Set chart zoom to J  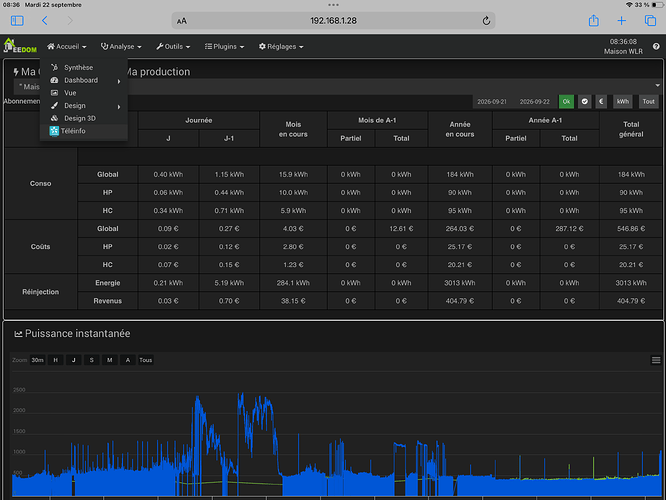(x=73, y=360)
